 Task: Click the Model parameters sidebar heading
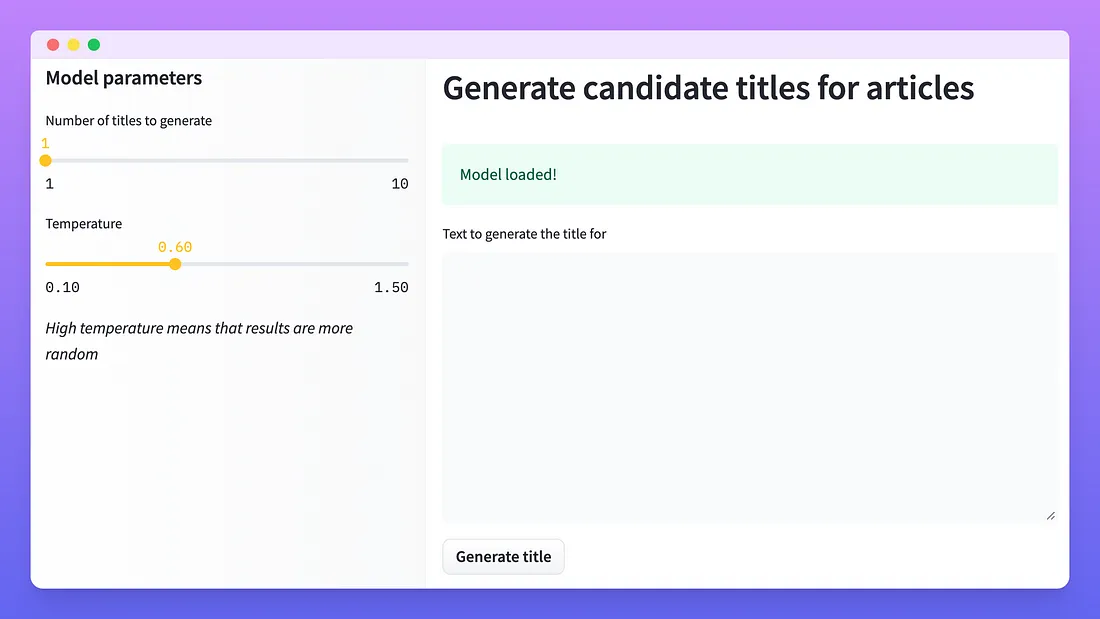click(x=123, y=78)
